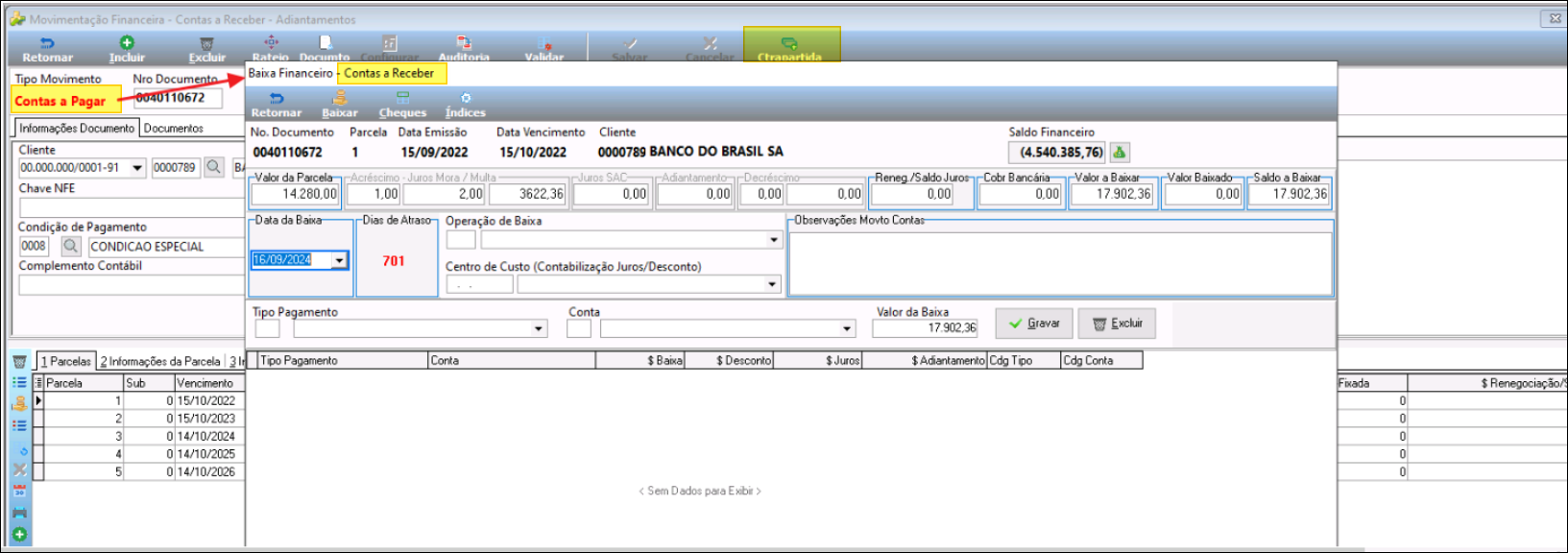Click the Excluir button beside Gravar

[1117, 324]
